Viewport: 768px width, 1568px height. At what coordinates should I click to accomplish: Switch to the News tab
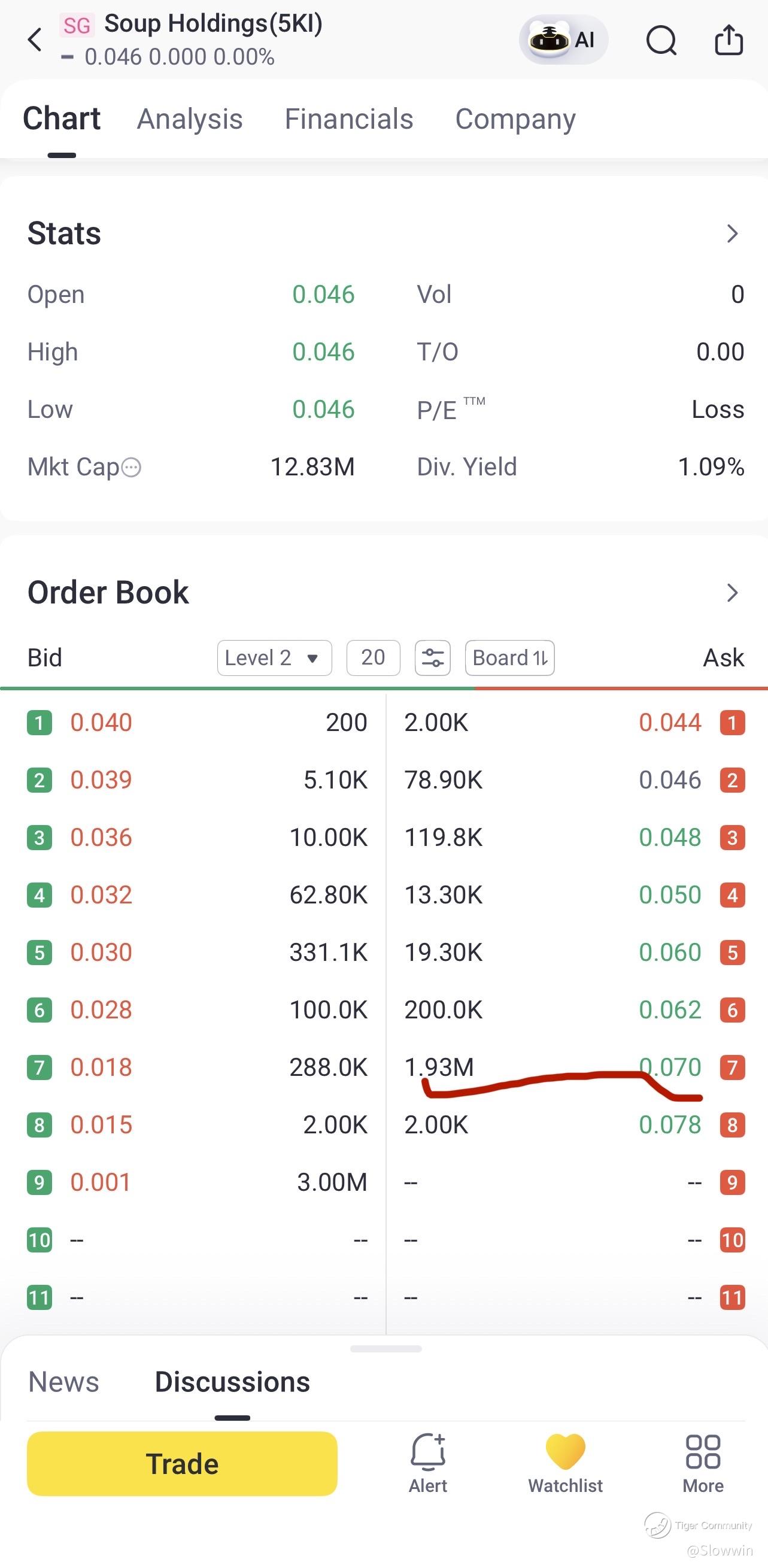point(63,1382)
